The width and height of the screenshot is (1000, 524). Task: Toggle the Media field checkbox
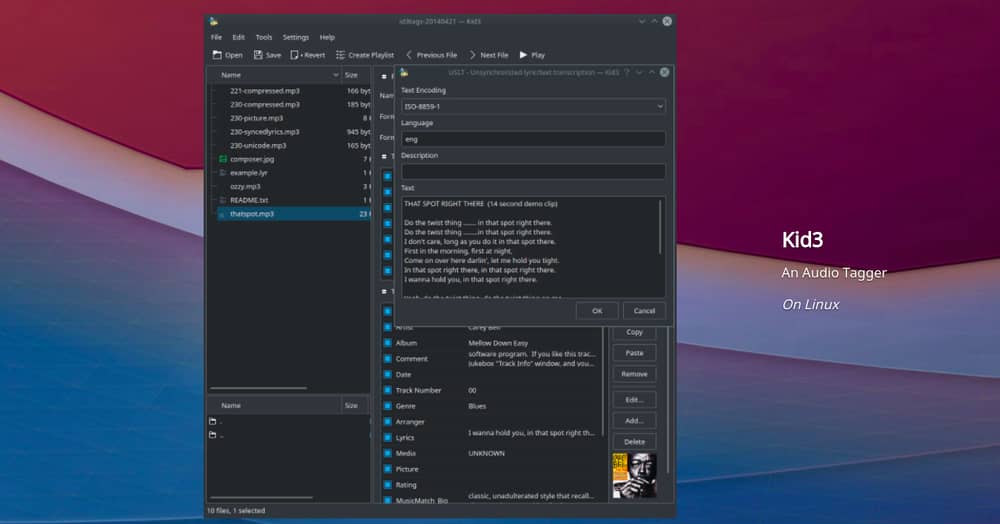387,453
